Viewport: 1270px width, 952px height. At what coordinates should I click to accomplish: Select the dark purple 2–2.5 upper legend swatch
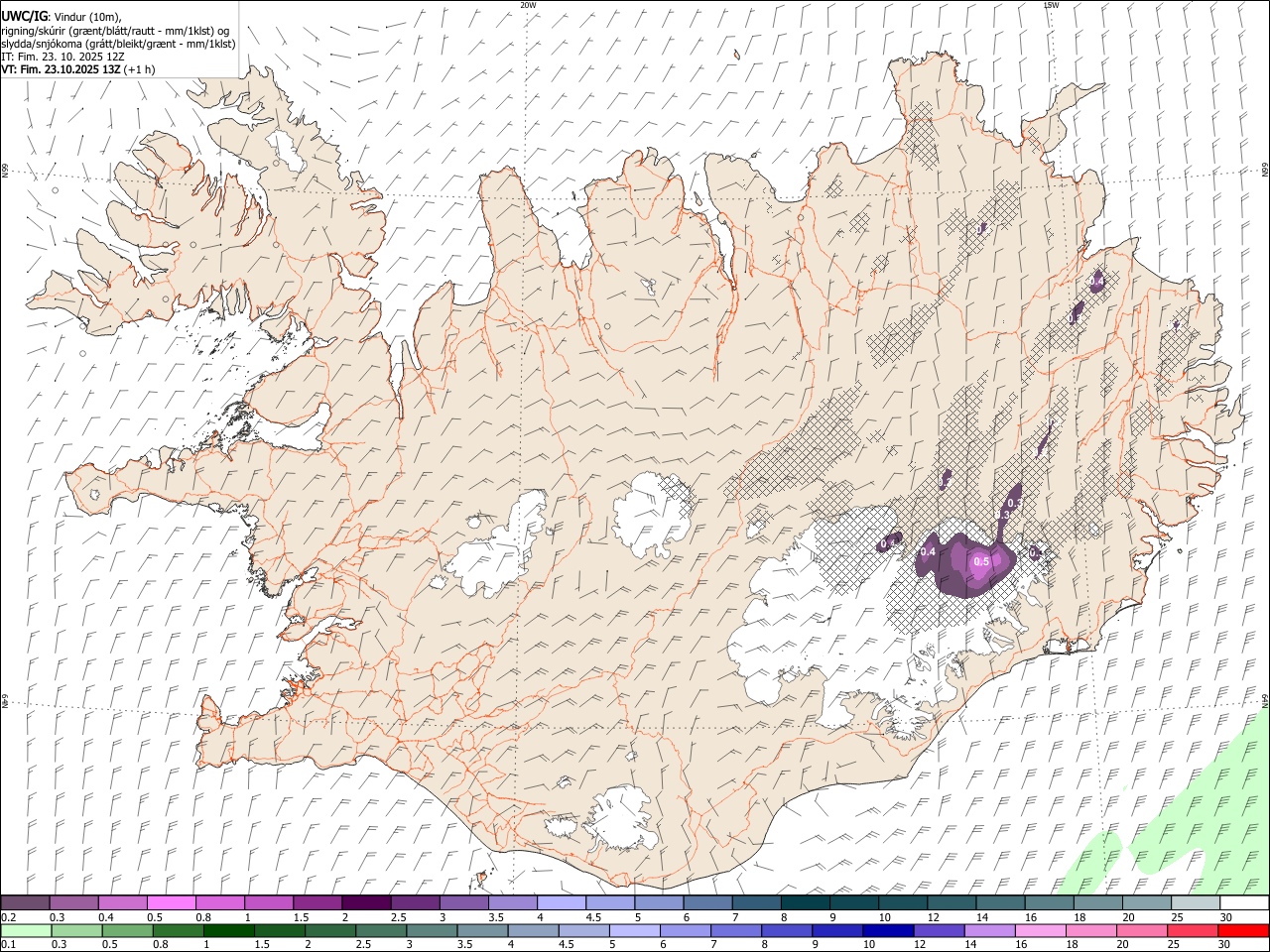tap(366, 903)
